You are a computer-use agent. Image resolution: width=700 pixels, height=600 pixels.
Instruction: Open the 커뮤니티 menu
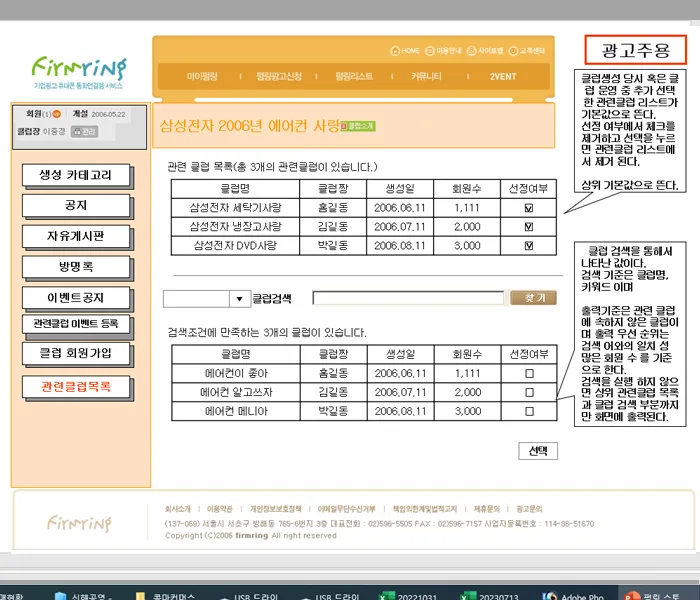[x=426, y=76]
